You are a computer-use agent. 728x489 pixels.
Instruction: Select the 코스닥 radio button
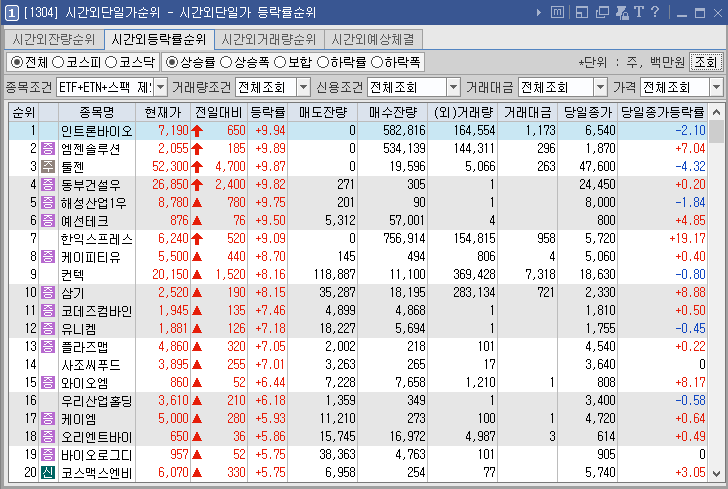click(x=110, y=62)
